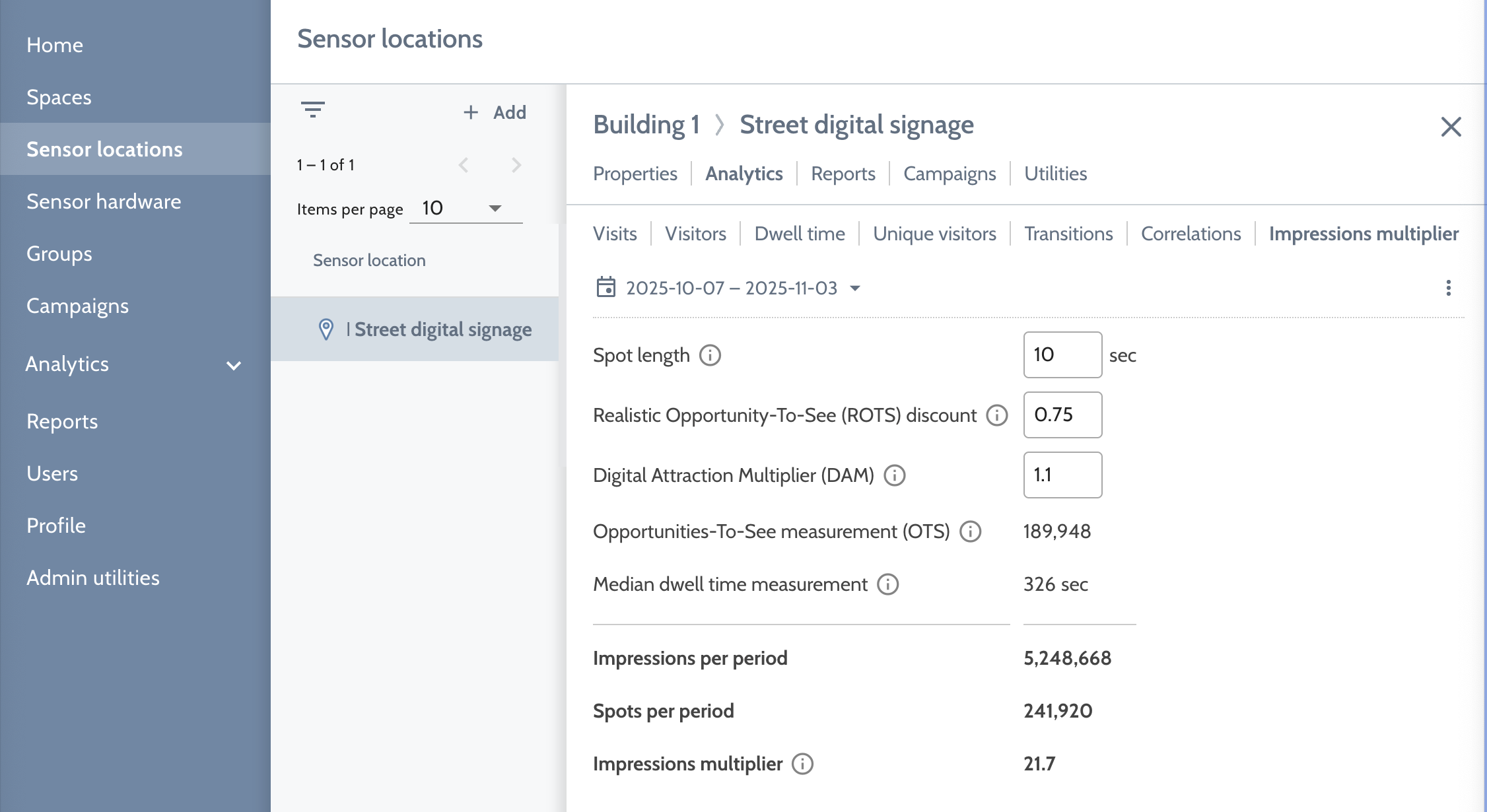The image size is (1487, 812).
Task: Open the ROTS discount info tooltip icon
Action: pos(996,415)
